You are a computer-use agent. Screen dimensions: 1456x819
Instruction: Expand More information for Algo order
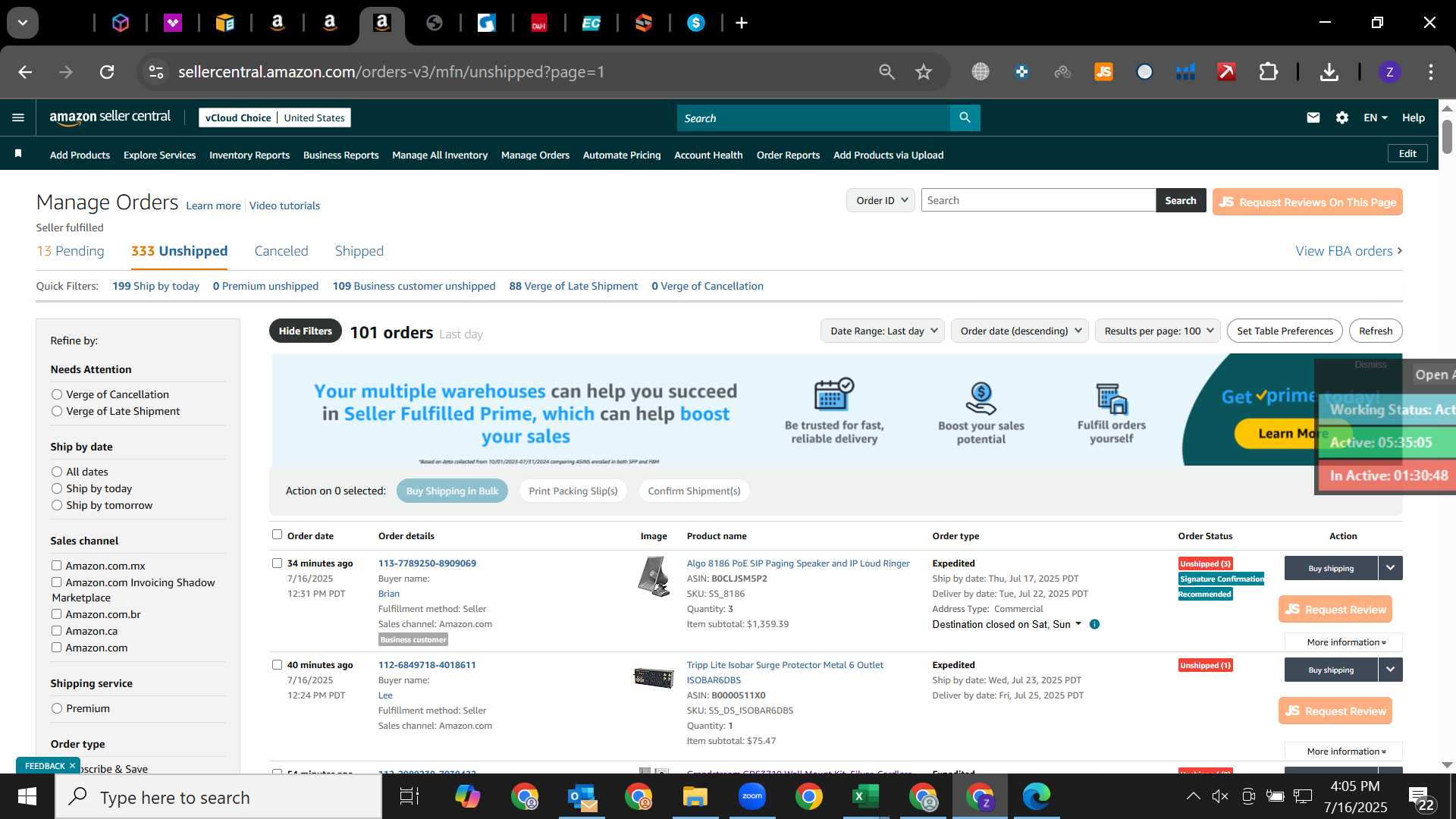coord(1344,642)
